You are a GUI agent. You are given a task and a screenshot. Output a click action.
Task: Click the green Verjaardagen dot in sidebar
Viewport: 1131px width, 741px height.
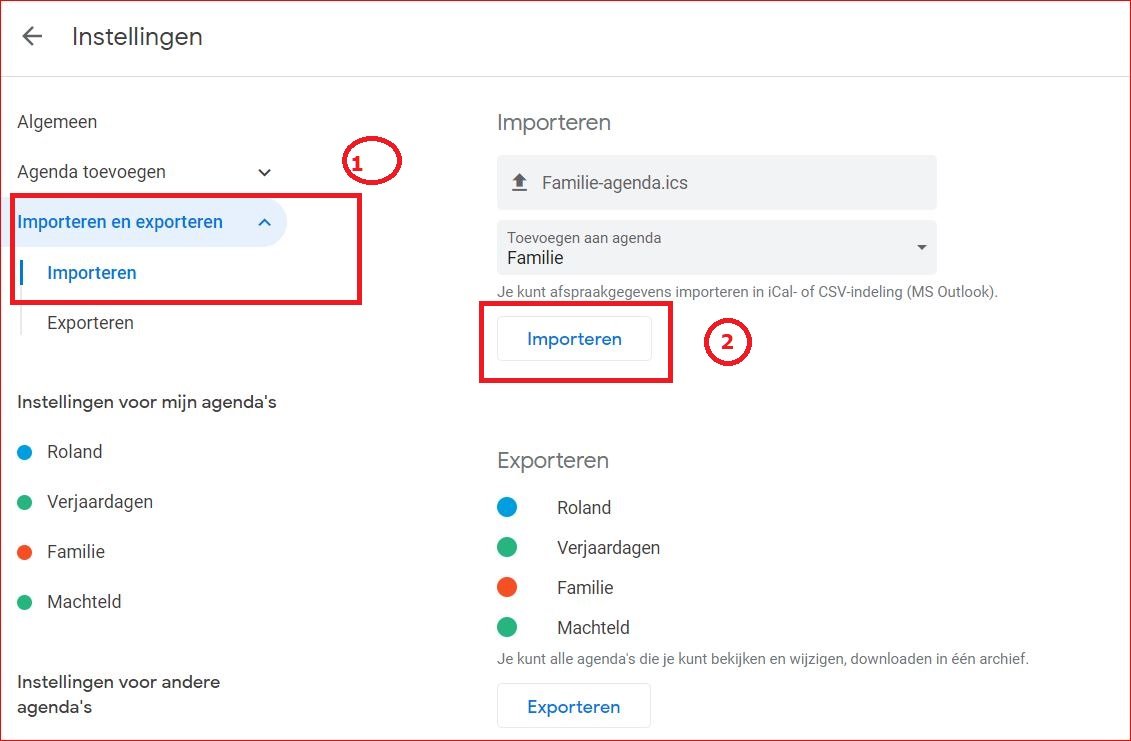[25, 502]
